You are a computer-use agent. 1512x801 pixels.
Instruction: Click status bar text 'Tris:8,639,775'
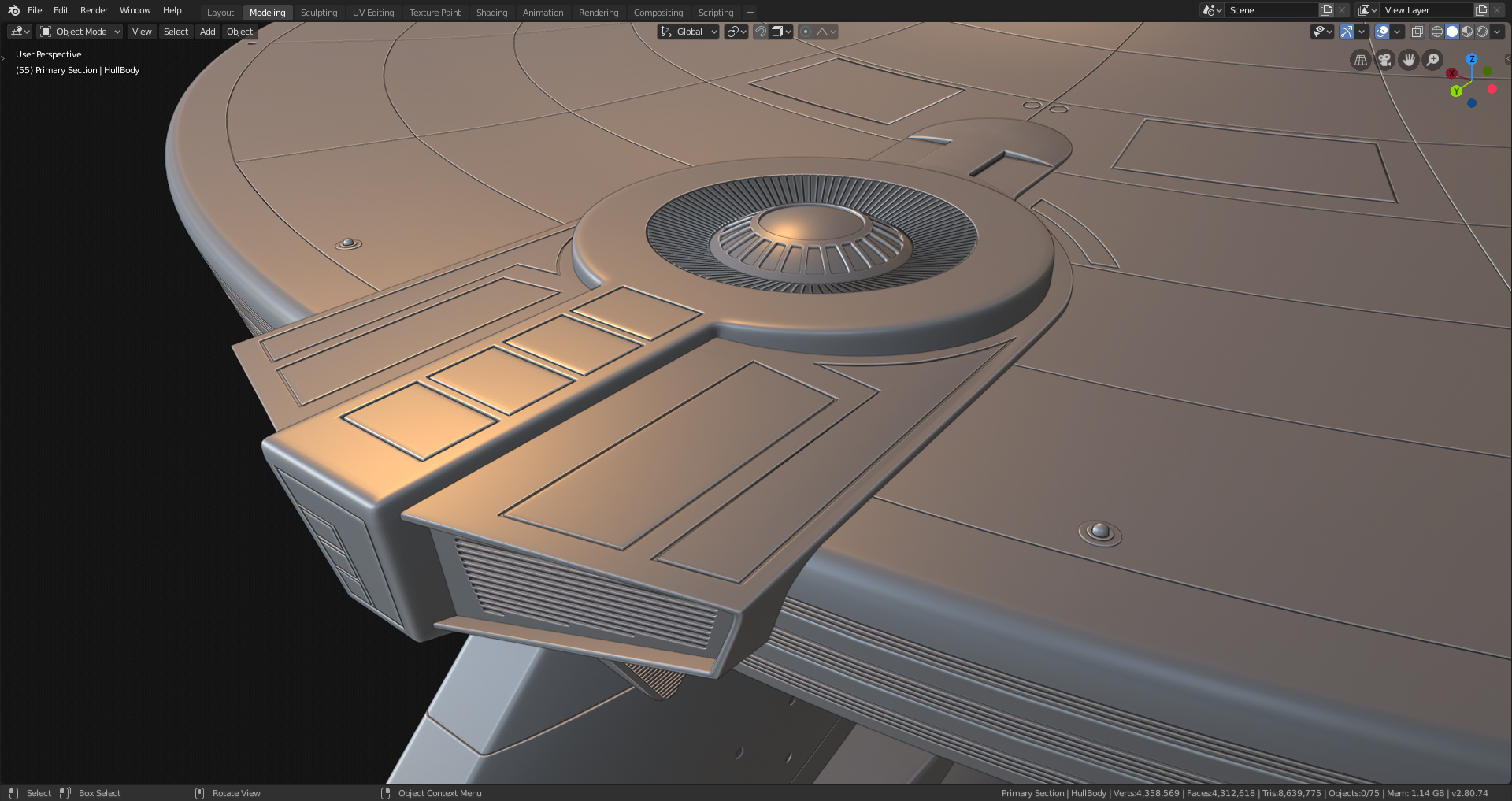(1291, 793)
